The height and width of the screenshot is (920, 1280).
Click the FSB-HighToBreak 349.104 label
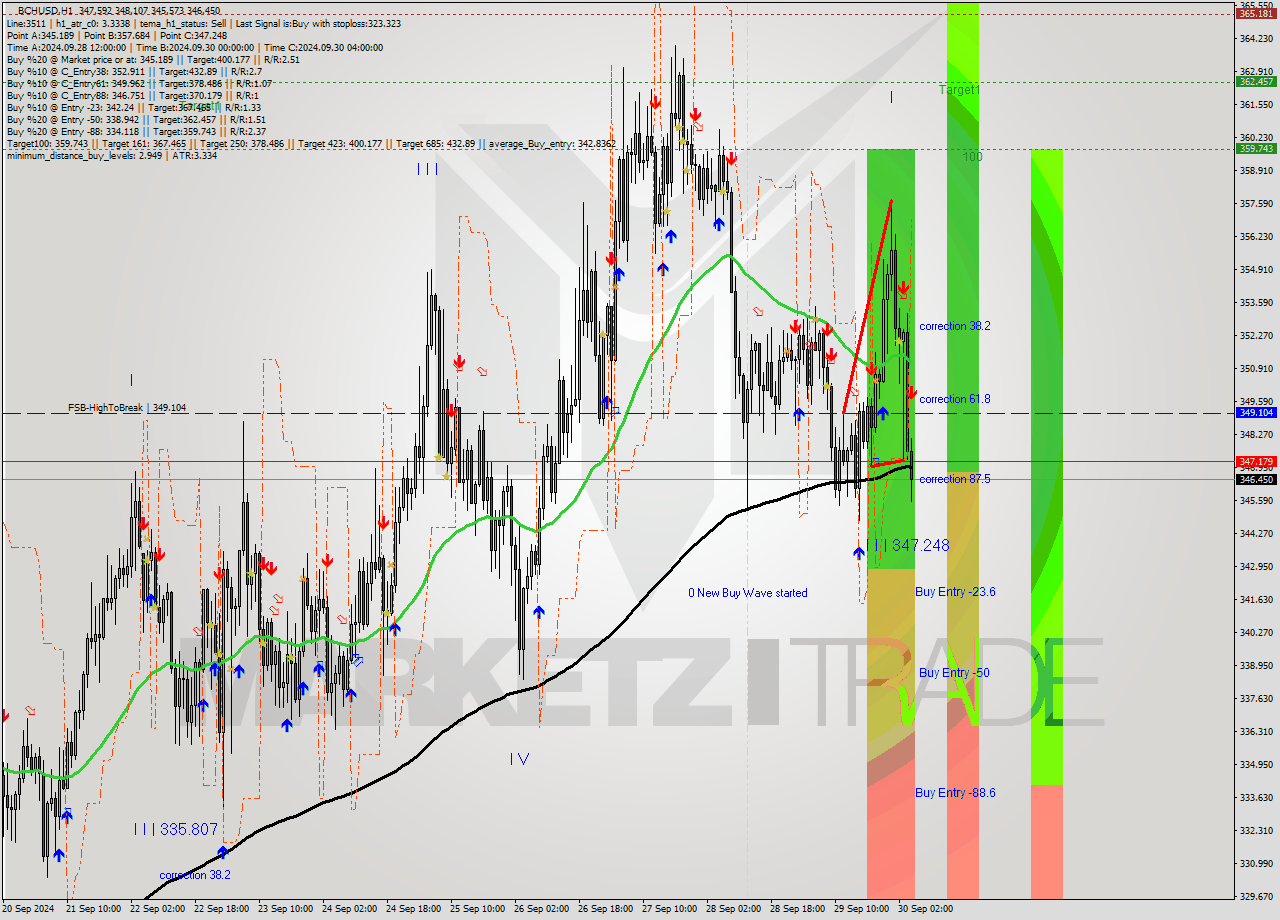tap(127, 408)
